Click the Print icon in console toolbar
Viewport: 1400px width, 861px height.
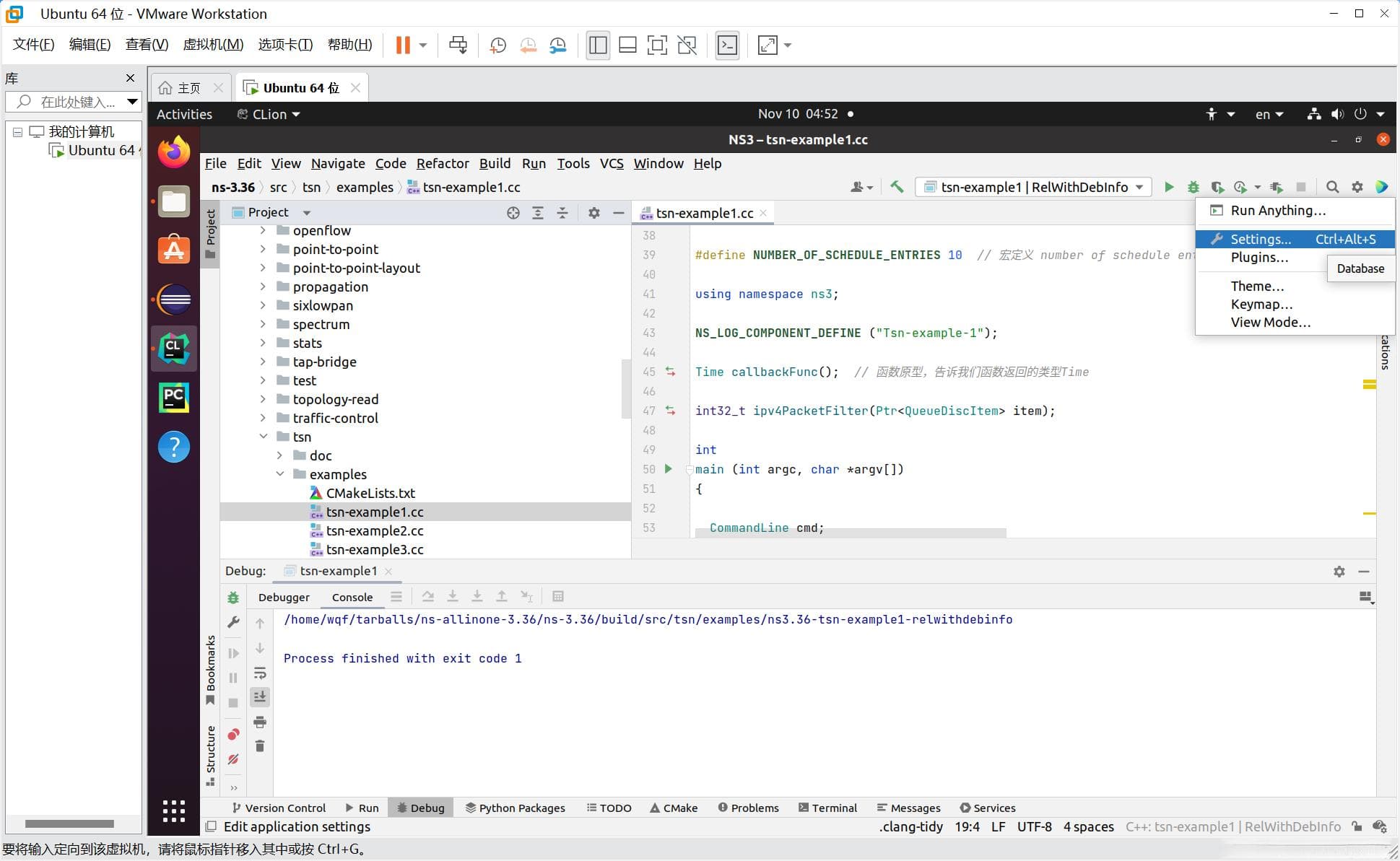coord(260,722)
